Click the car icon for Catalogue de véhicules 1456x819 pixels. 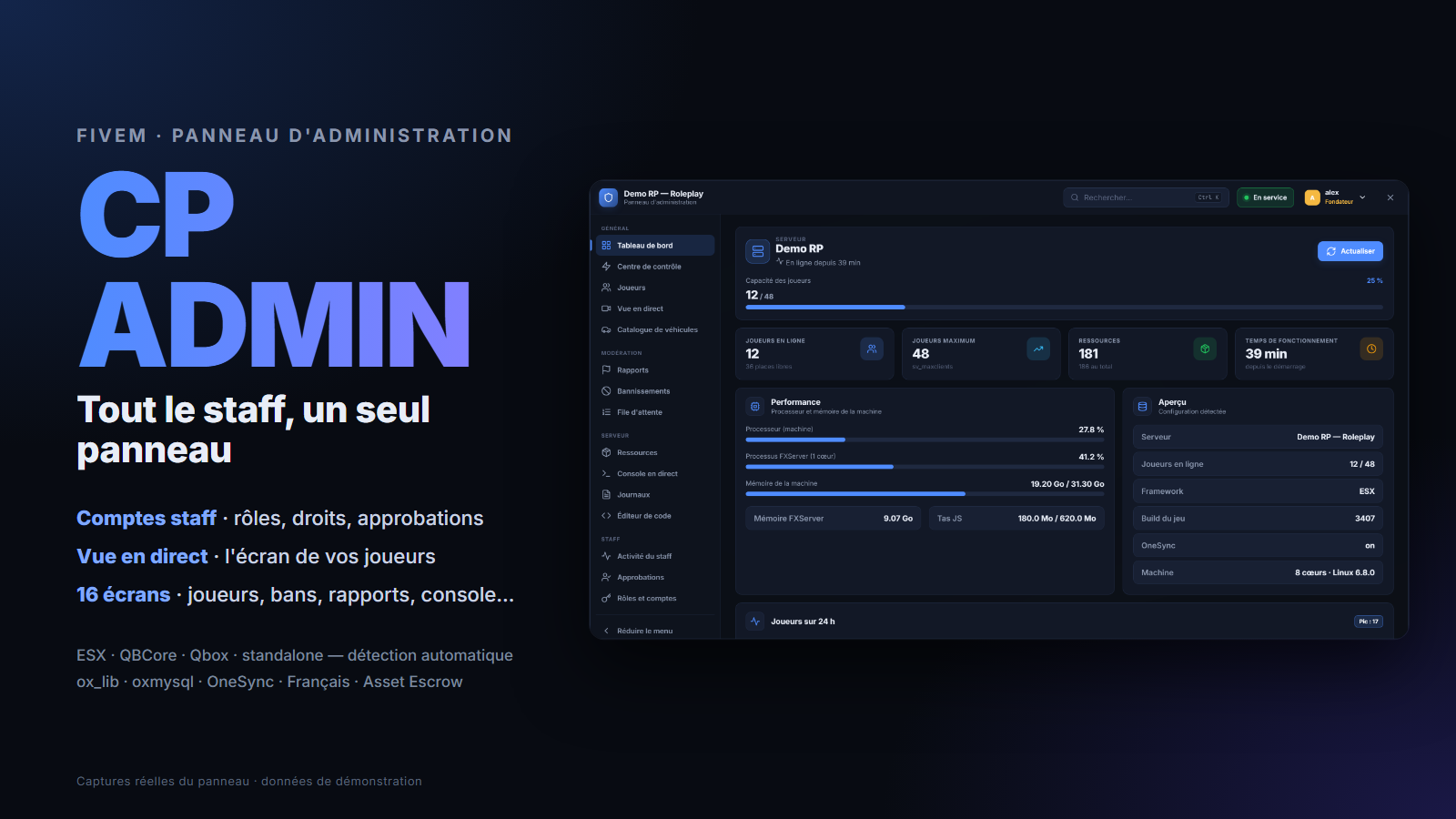606,329
